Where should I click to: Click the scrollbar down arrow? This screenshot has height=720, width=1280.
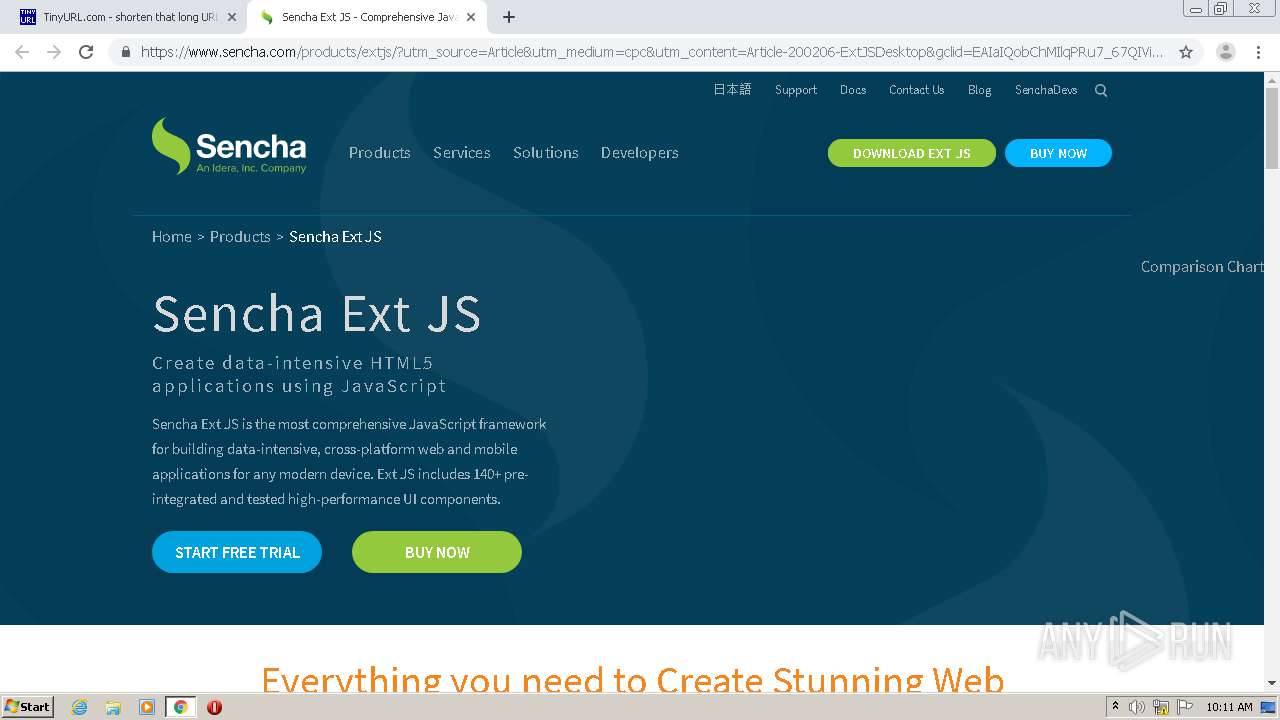[x=1272, y=683]
